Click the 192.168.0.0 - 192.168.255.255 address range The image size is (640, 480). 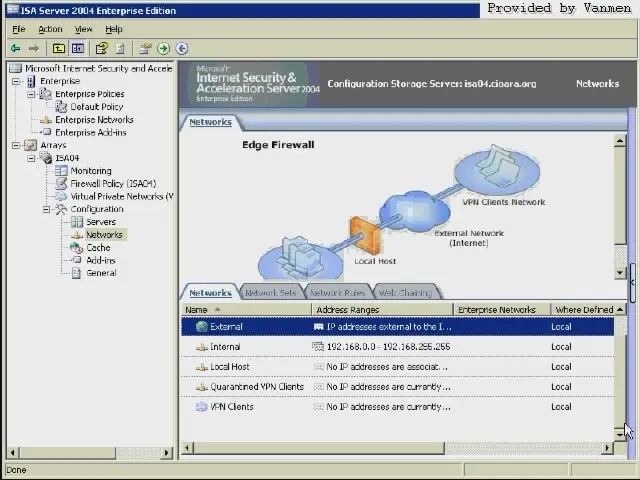tap(389, 347)
